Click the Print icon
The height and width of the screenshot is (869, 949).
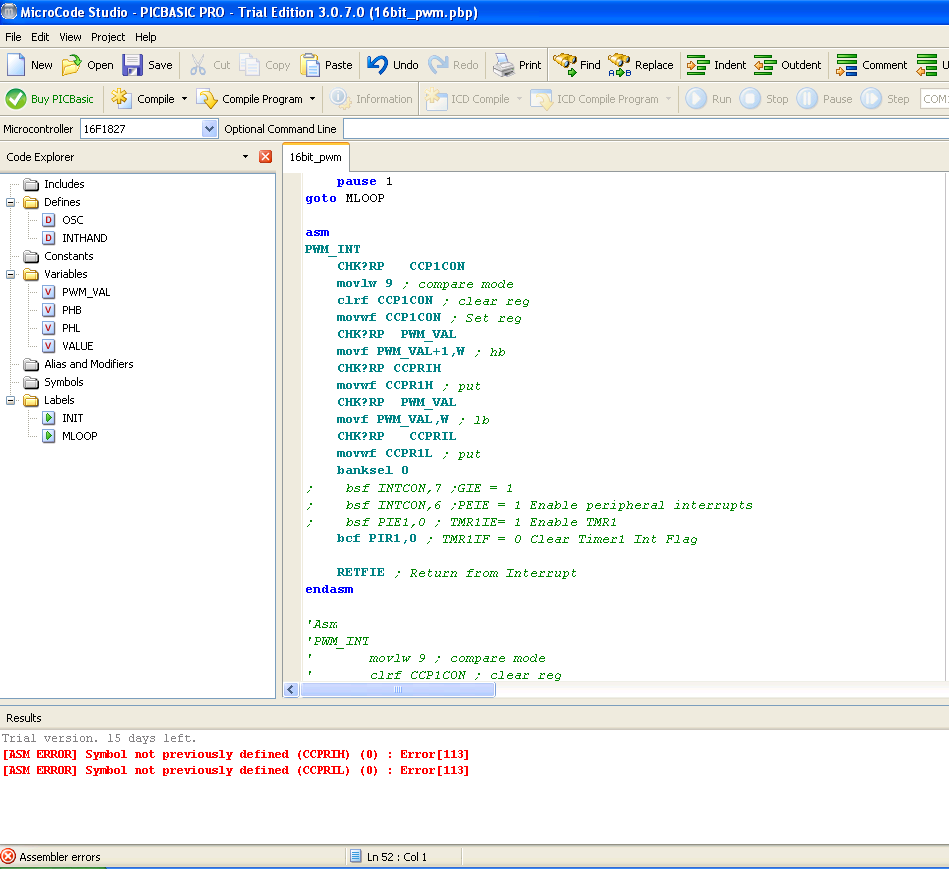(x=503, y=65)
